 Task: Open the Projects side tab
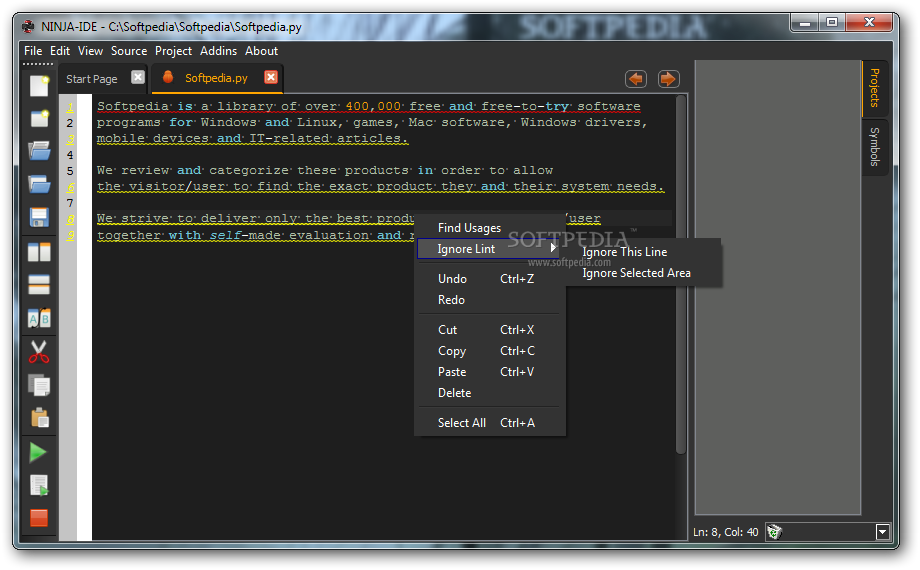874,88
